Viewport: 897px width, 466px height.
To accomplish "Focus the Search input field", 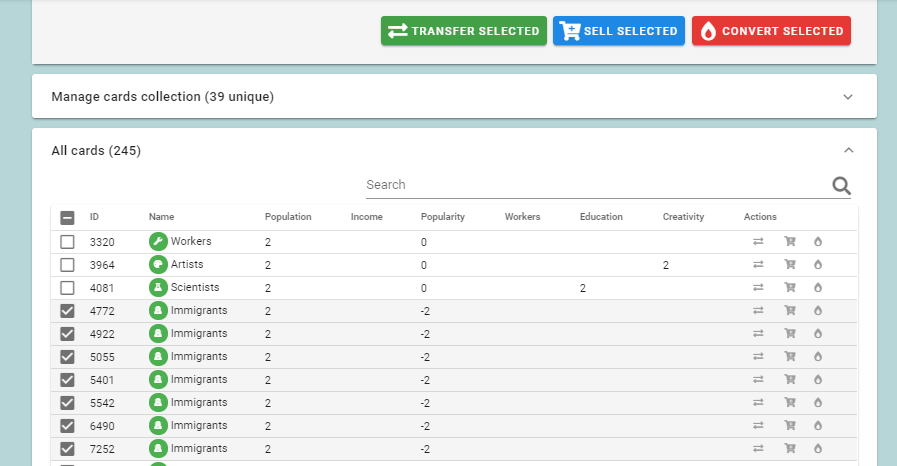I will click(x=598, y=185).
